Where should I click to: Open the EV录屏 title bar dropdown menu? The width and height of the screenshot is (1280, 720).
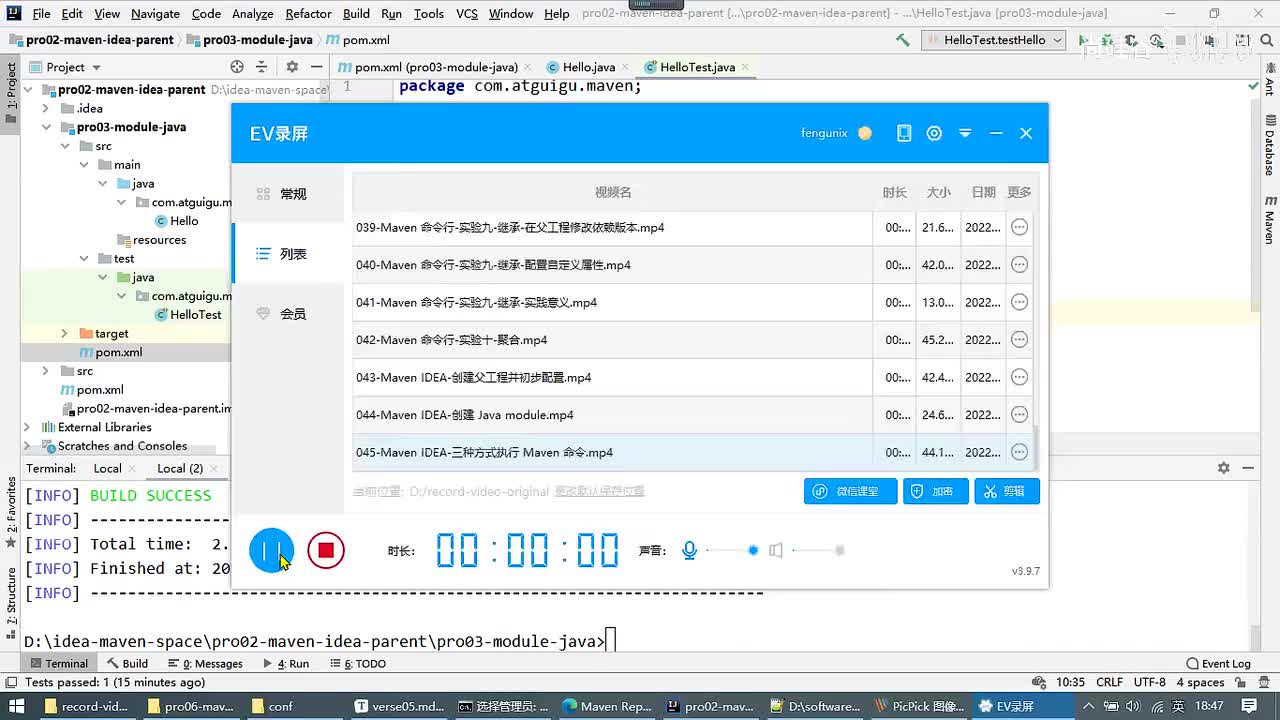click(x=965, y=133)
